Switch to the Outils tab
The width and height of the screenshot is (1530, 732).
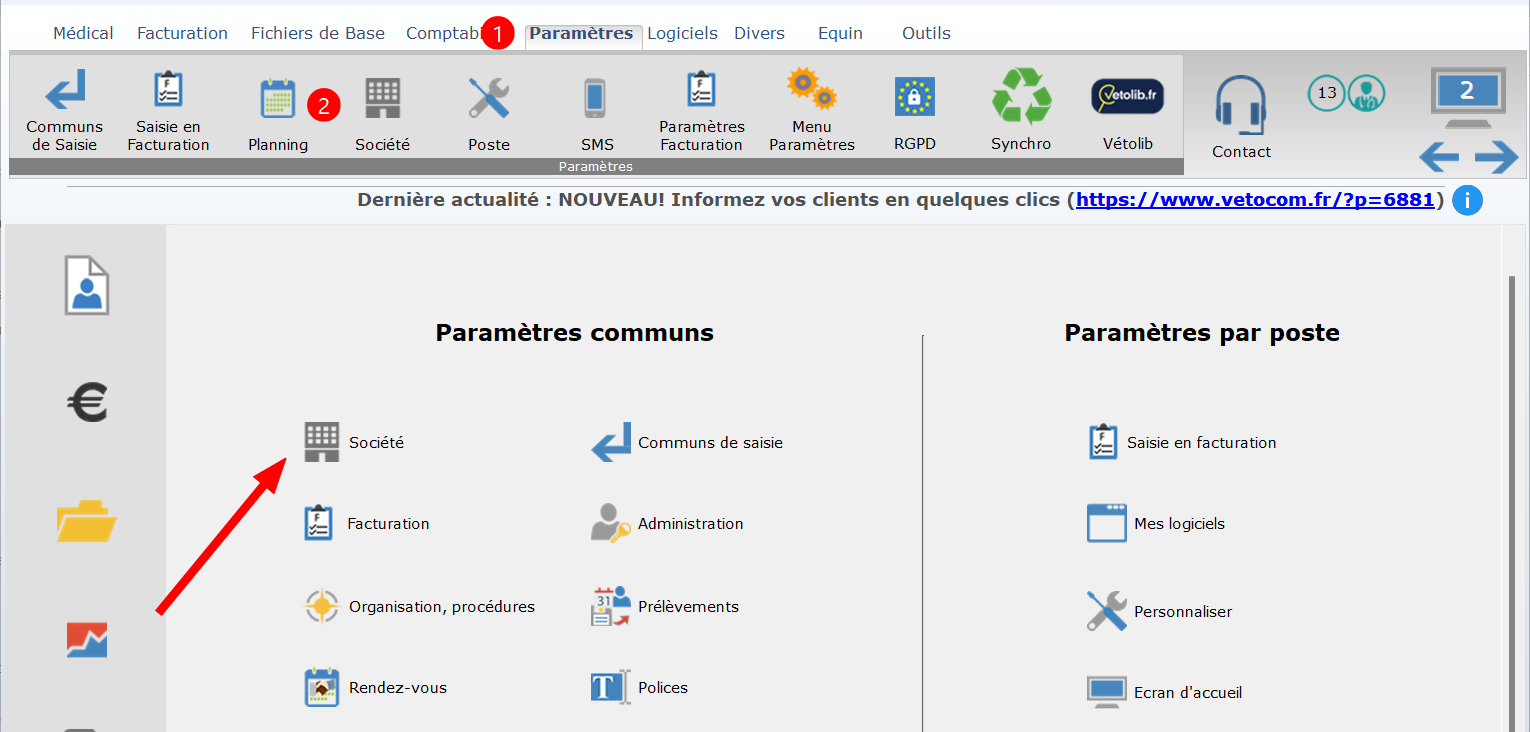coord(926,33)
